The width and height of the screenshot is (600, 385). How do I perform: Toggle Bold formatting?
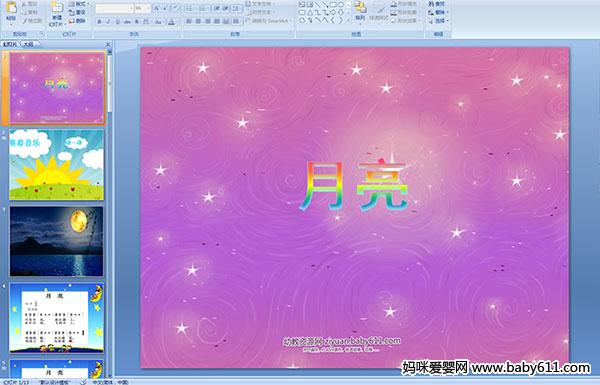[x=99, y=22]
